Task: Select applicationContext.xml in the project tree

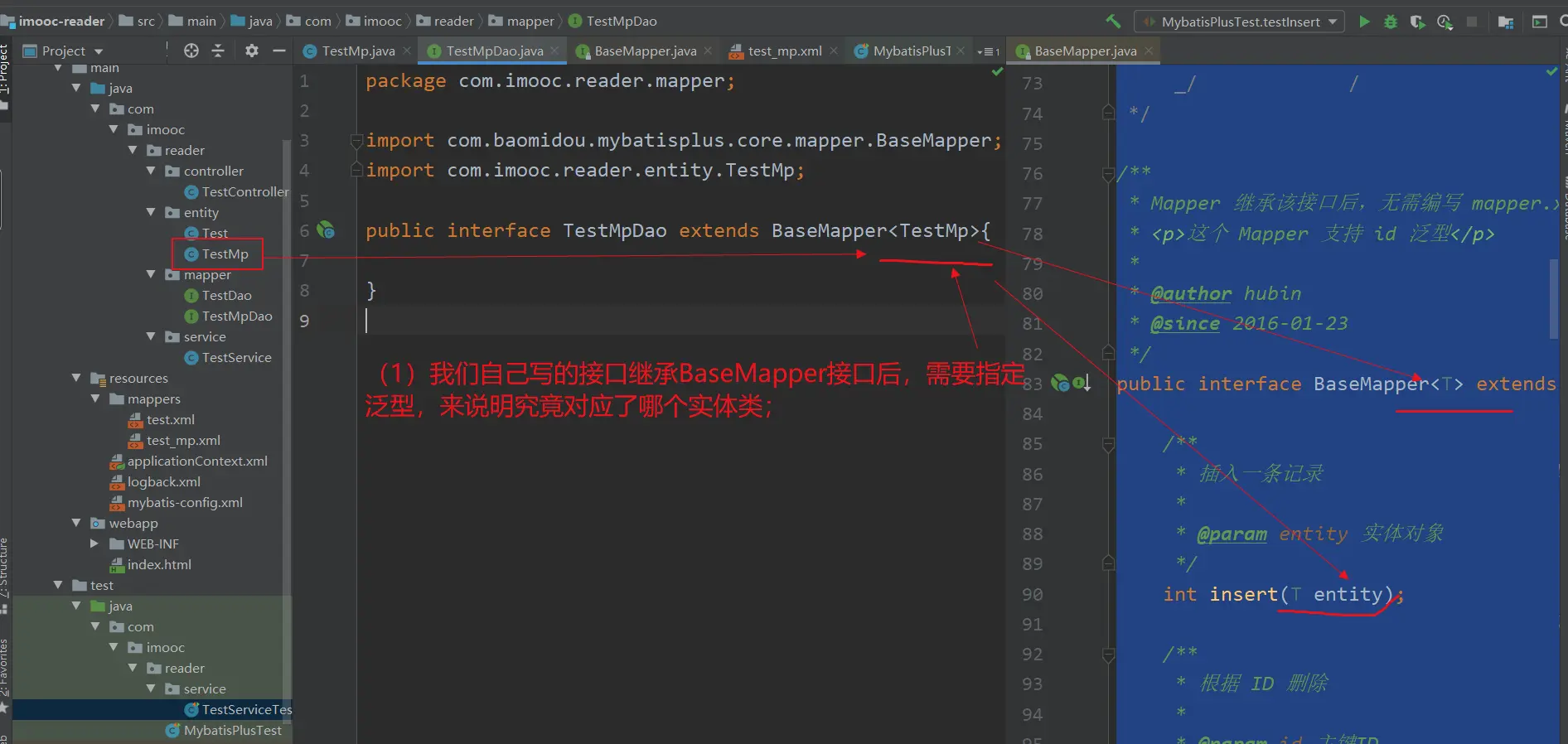Action: [196, 461]
